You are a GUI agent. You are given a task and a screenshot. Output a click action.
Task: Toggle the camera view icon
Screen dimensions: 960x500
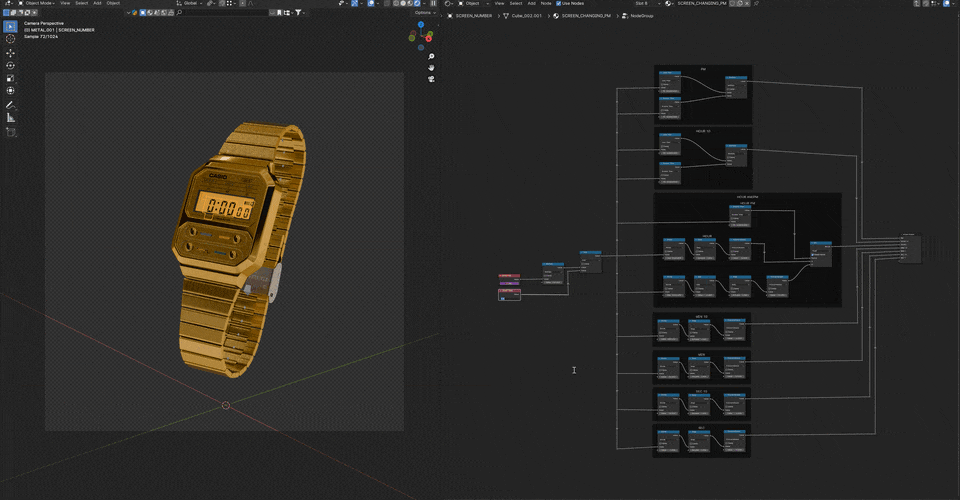431,81
